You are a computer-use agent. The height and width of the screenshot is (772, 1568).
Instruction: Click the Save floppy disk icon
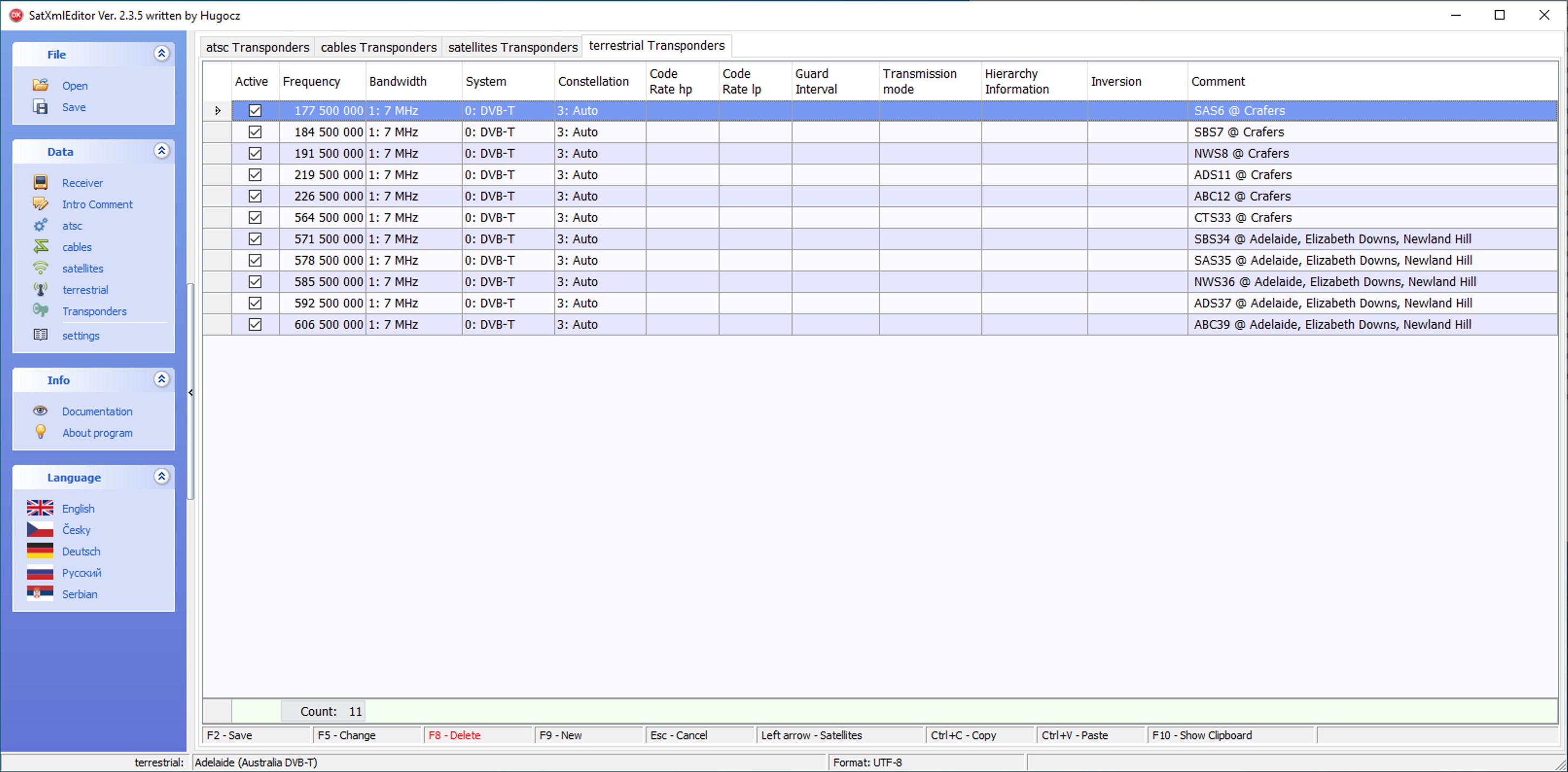pyautogui.click(x=40, y=106)
